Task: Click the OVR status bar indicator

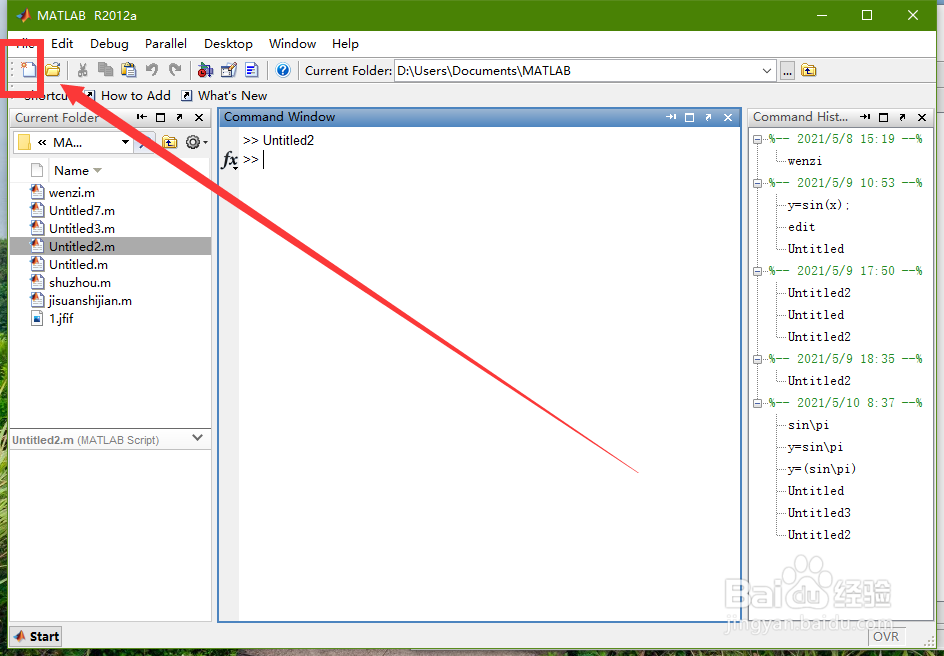Action: click(886, 636)
